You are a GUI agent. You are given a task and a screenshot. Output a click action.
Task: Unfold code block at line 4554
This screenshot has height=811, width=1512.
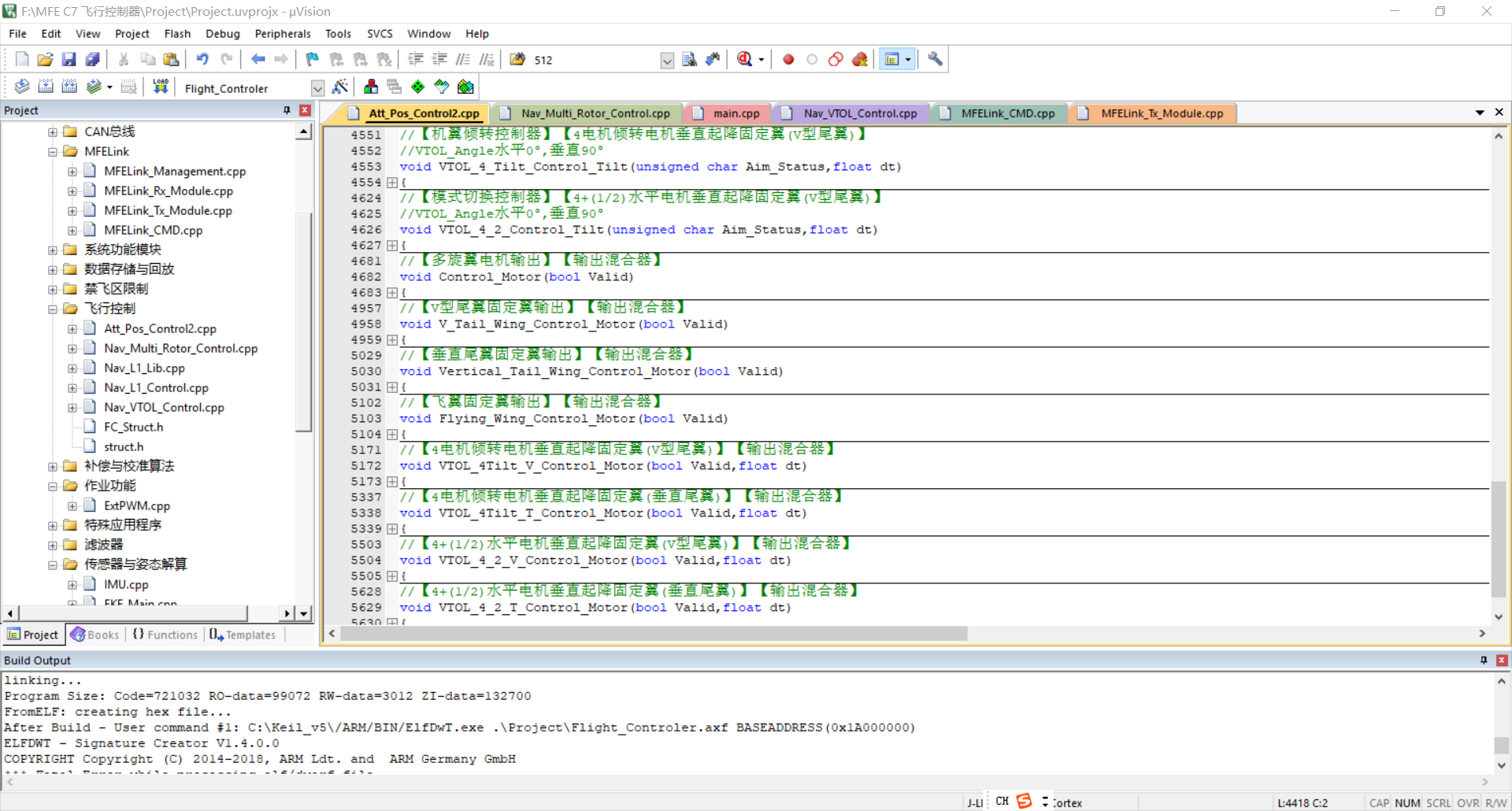(391, 183)
